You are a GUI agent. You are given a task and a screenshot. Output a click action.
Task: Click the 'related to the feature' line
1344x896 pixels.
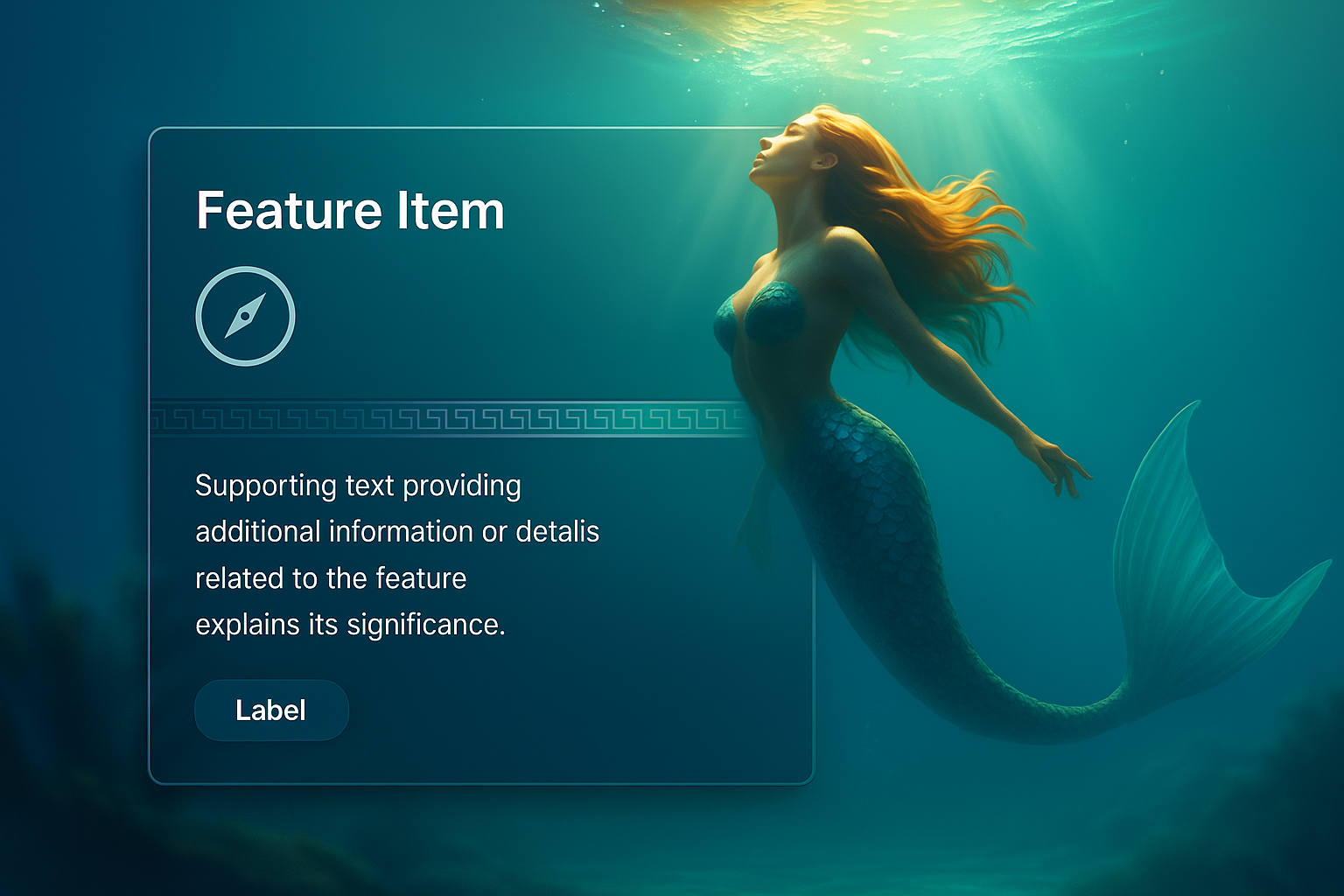click(x=331, y=578)
